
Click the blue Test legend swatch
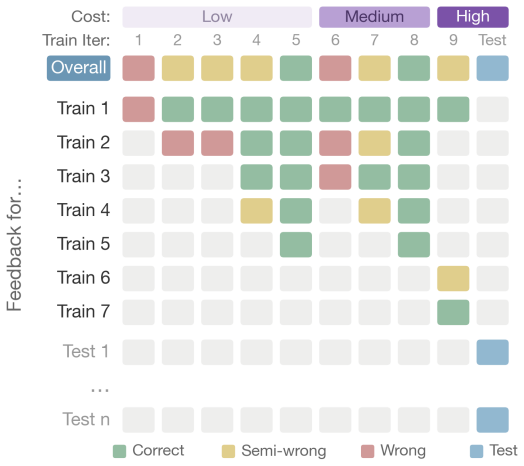[476, 451]
